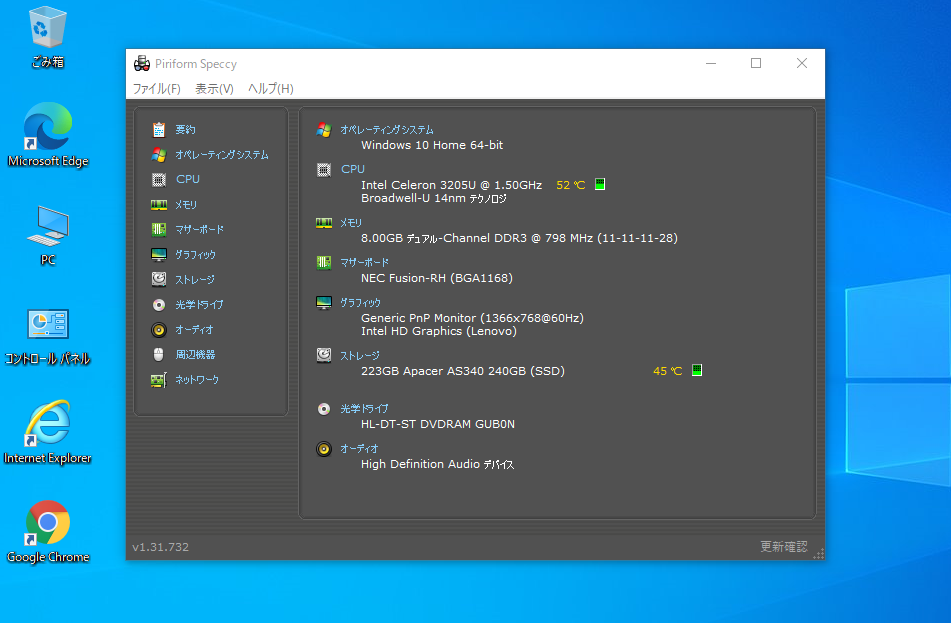Click the optical drive disc icon in summary
Image resolution: width=951 pixels, height=623 pixels.
324,409
